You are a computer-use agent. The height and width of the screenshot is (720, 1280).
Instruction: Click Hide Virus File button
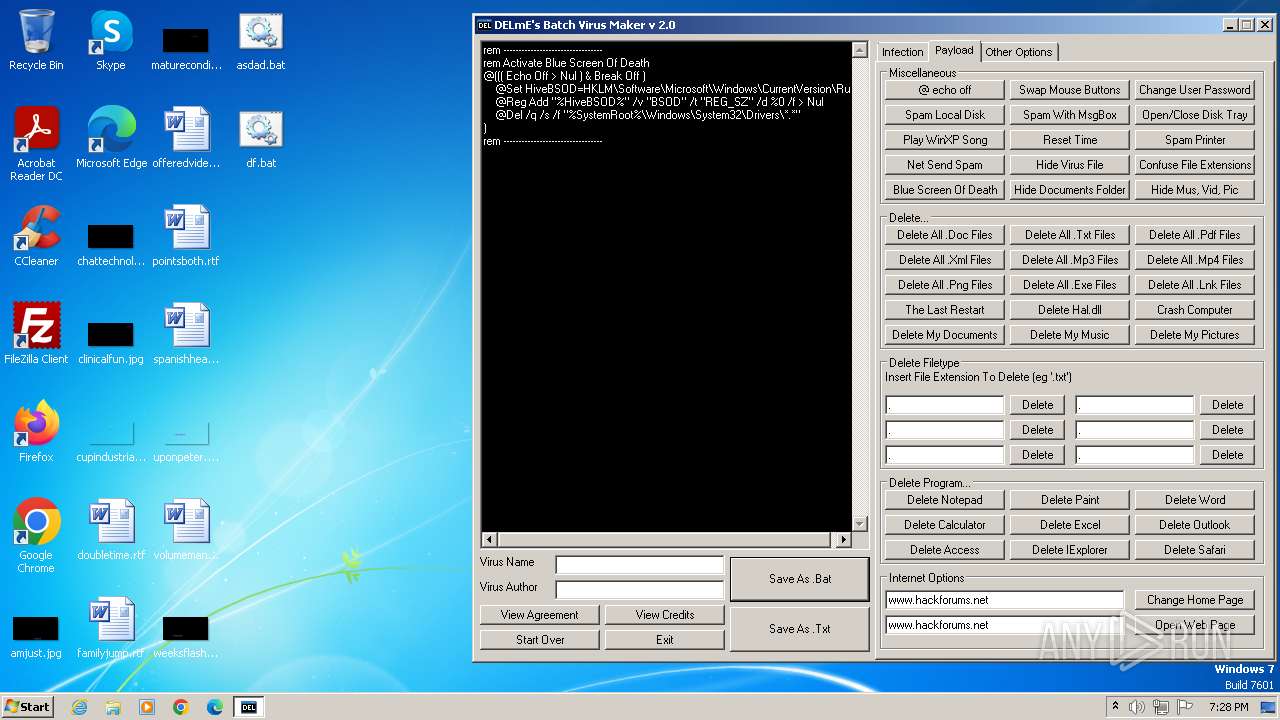click(1070, 165)
